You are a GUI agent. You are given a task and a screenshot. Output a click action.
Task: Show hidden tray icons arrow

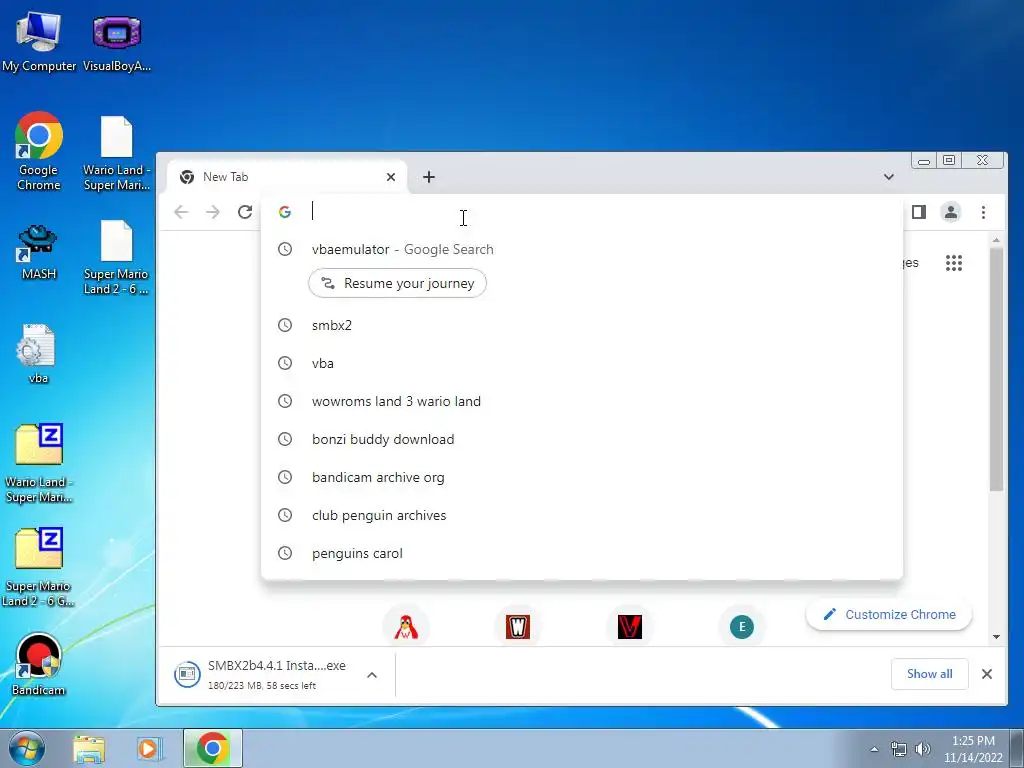coord(874,749)
